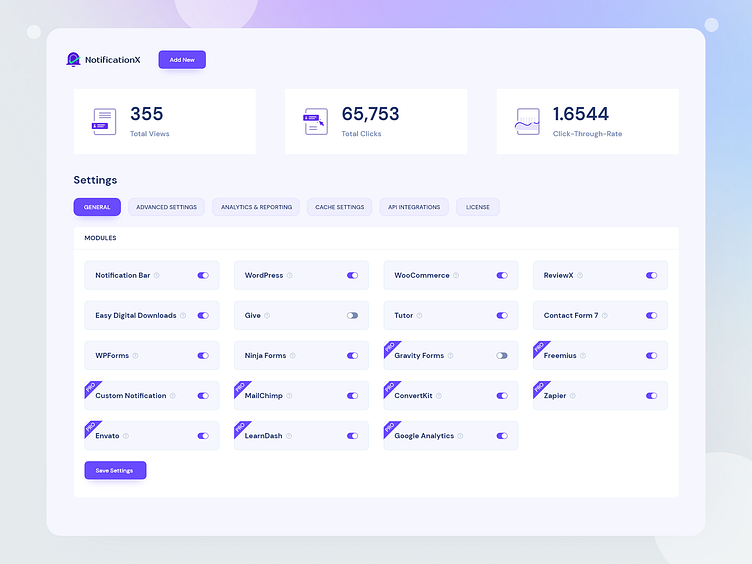
Task: Open the API Integrations tab
Action: point(414,207)
